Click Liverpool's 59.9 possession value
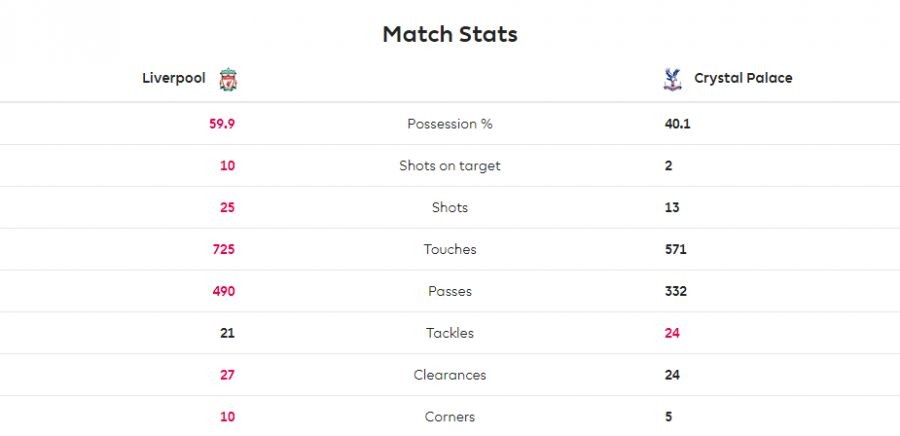 point(222,124)
